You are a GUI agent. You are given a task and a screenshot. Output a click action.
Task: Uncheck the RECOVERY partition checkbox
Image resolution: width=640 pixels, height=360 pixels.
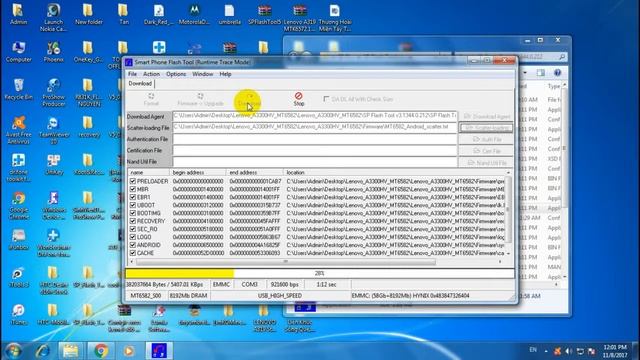pyautogui.click(x=133, y=221)
